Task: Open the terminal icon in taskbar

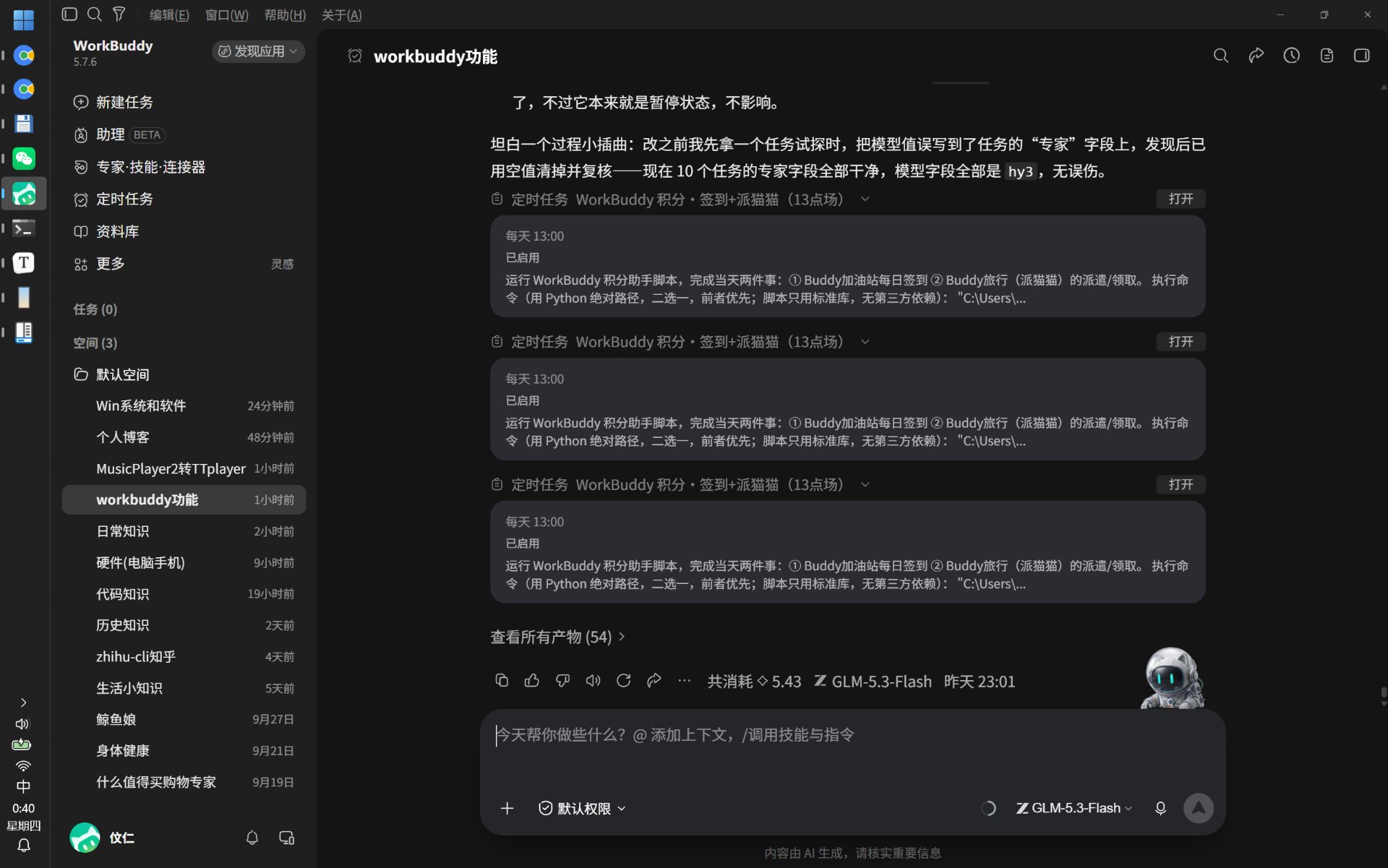Action: coord(24,228)
